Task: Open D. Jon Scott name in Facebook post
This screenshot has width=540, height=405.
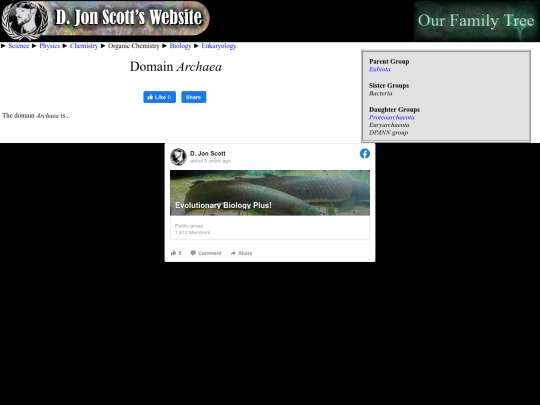Action: pyautogui.click(x=208, y=154)
